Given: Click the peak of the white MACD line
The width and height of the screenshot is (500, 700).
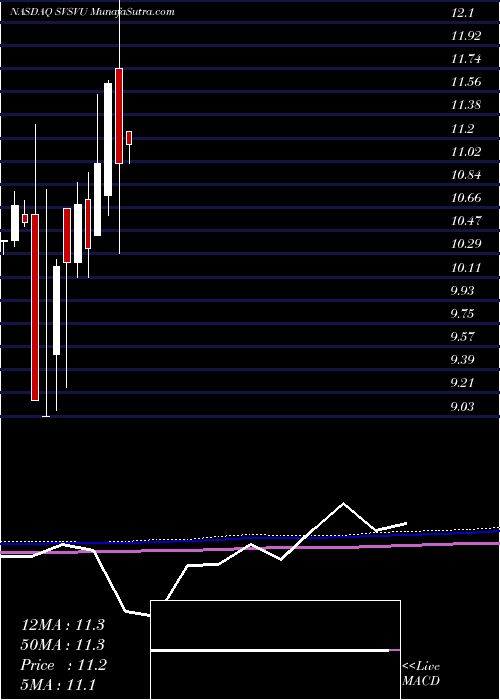Looking at the screenshot, I should (343, 504).
